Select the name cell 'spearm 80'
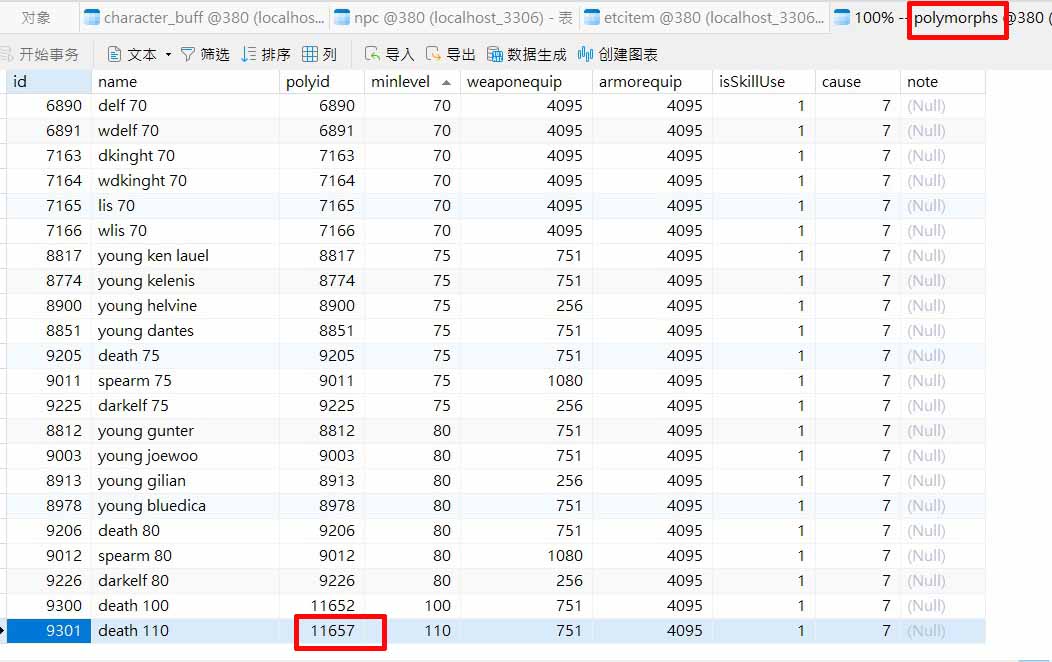Image resolution: width=1052 pixels, height=662 pixels. [185, 555]
